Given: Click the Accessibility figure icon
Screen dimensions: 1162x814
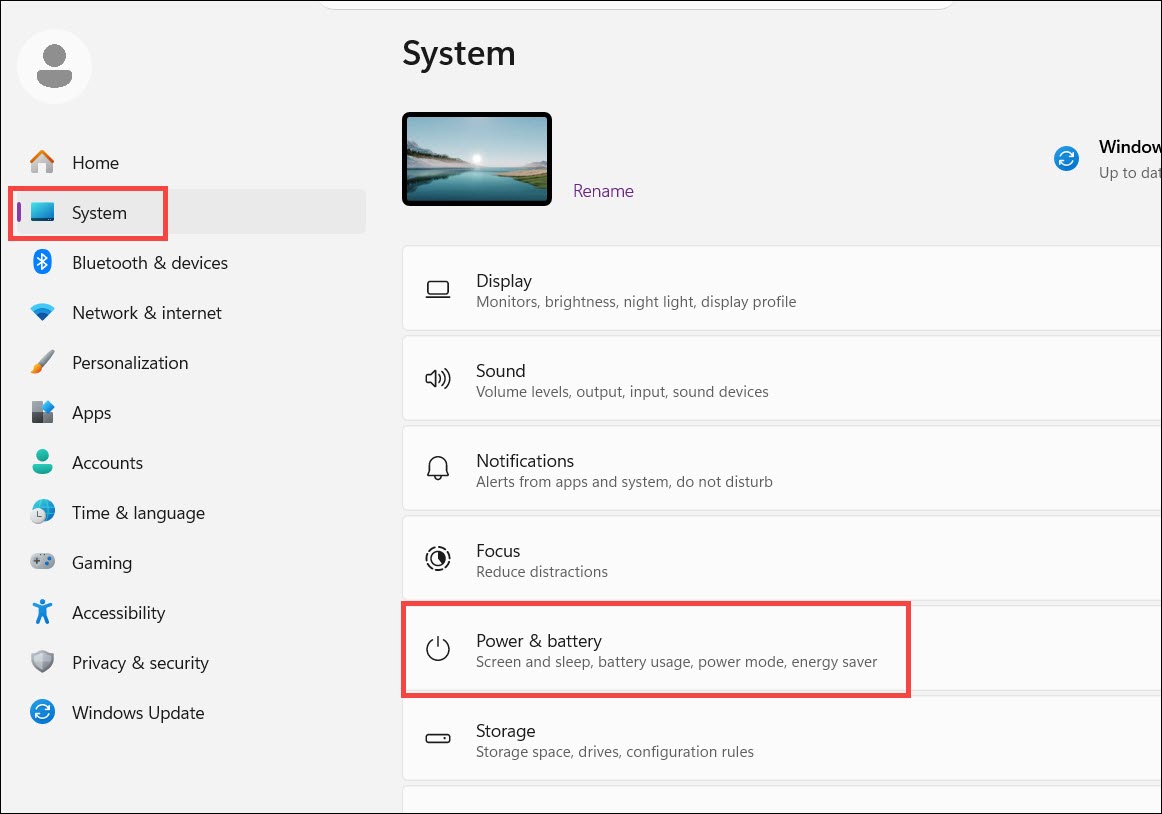Looking at the screenshot, I should click(x=42, y=612).
